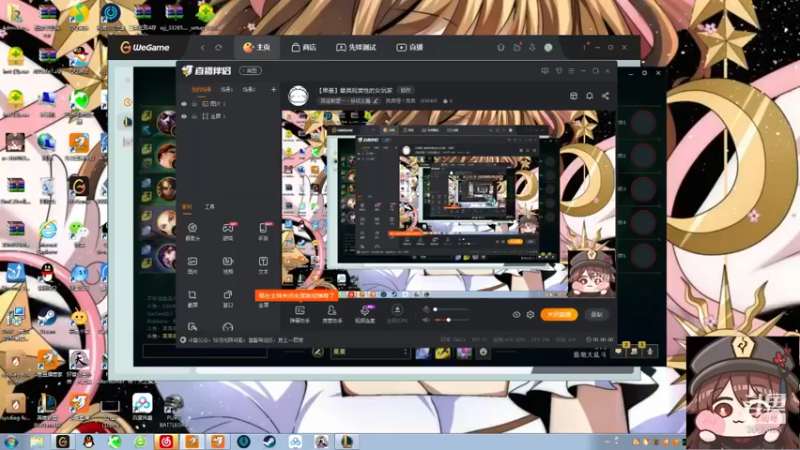Open WeGame 先锋测试 tab

click(356, 47)
